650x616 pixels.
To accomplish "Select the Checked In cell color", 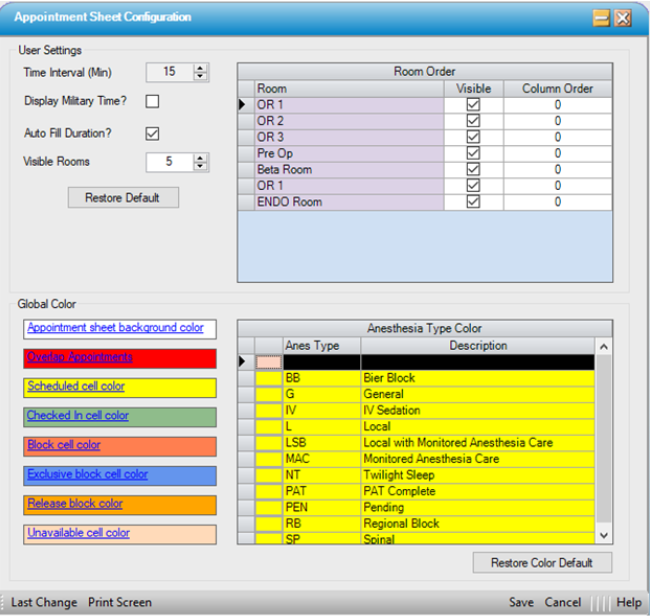I will [x=78, y=416].
